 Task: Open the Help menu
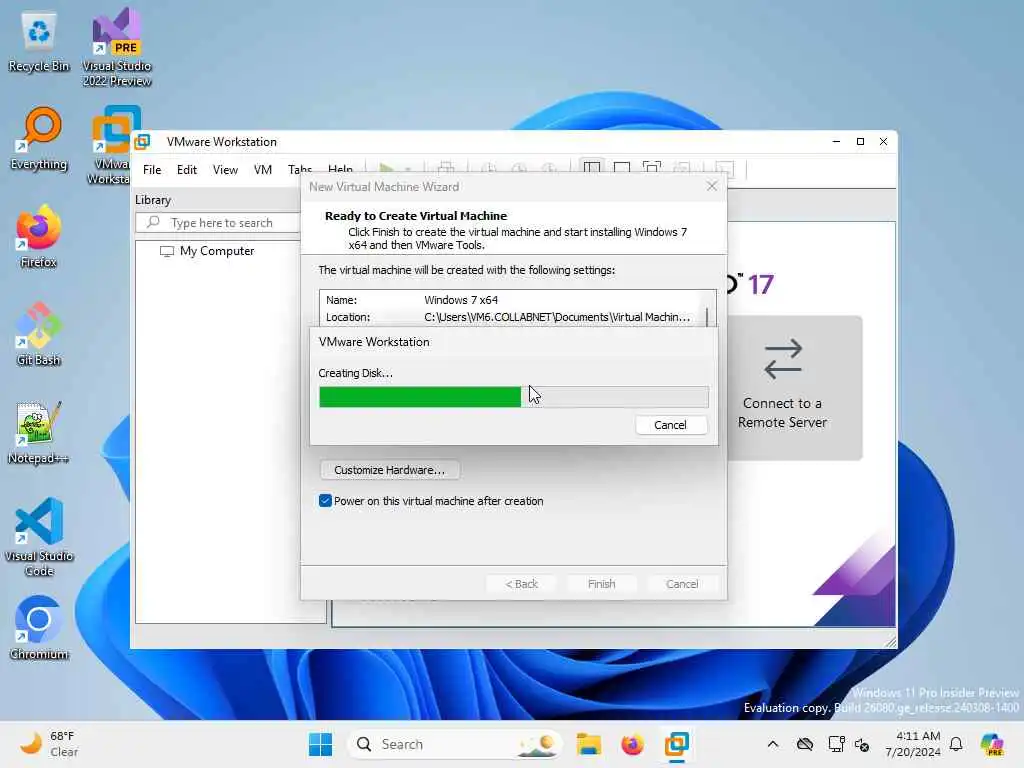pyautogui.click(x=340, y=170)
